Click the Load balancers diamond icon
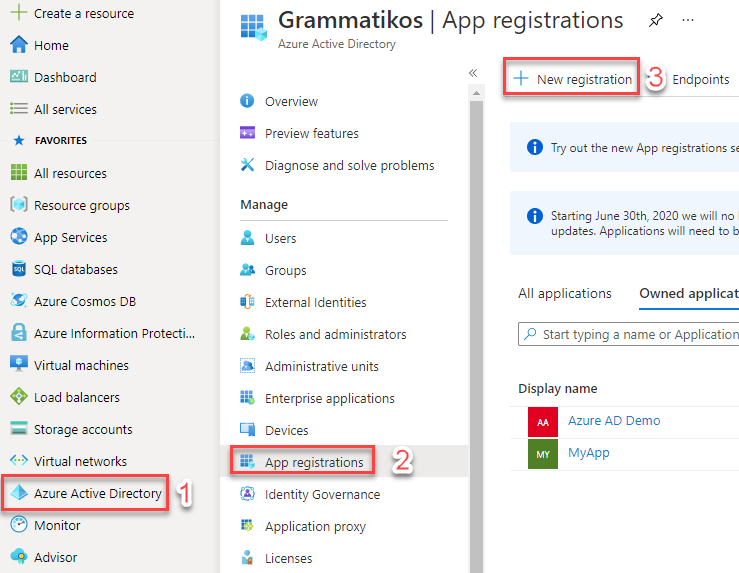 pos(19,397)
